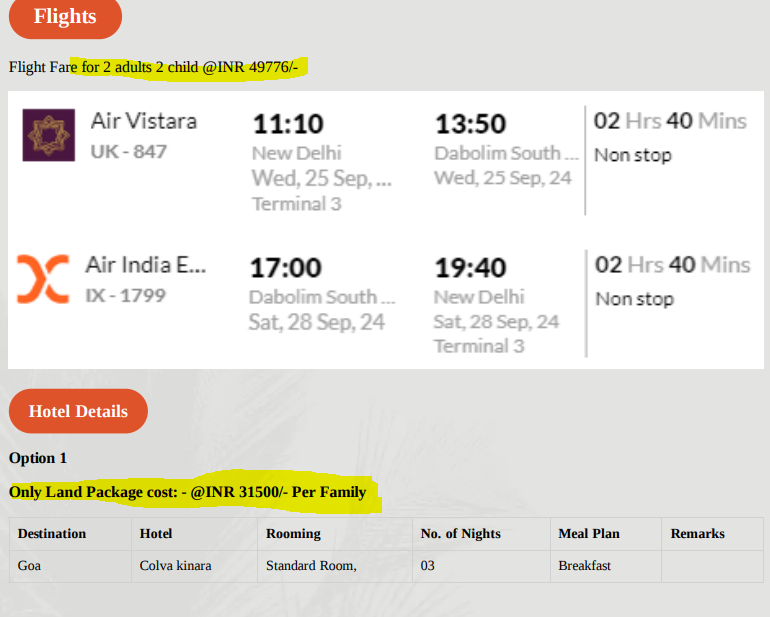Click the 17:00 return departure time
This screenshot has width=770, height=617.
coord(286,268)
